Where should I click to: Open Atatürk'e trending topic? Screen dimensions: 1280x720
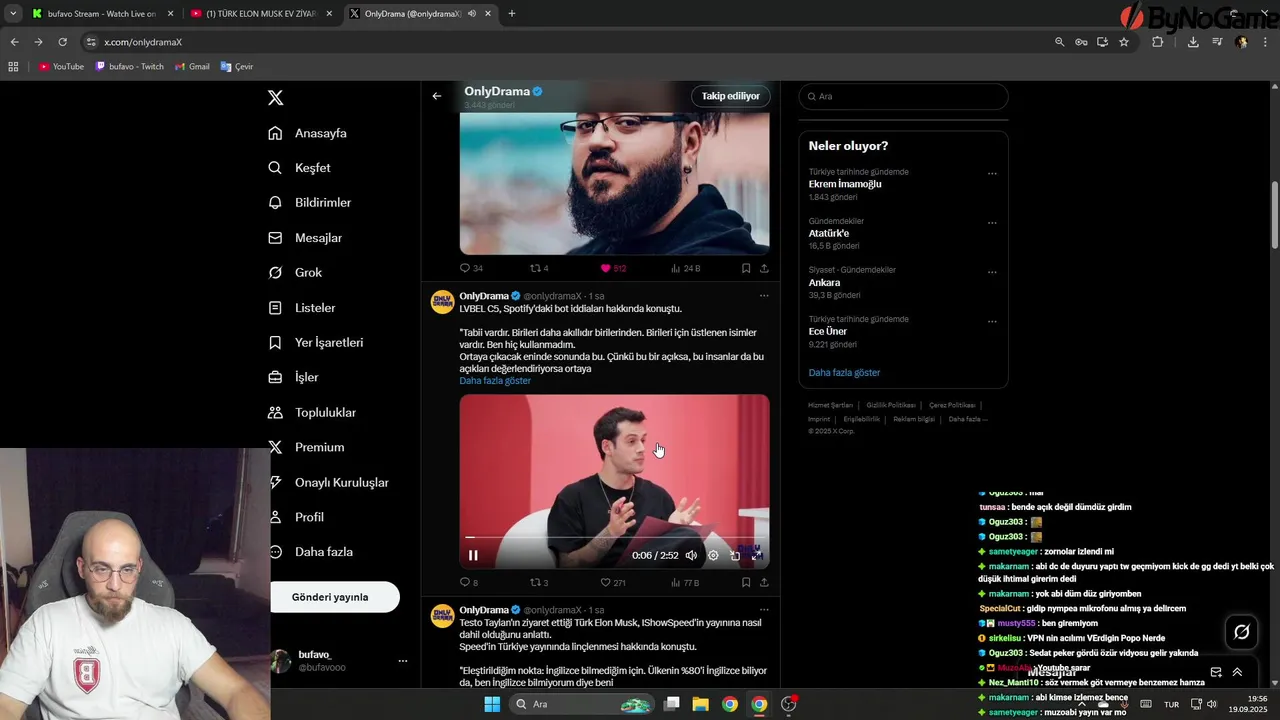click(x=829, y=233)
